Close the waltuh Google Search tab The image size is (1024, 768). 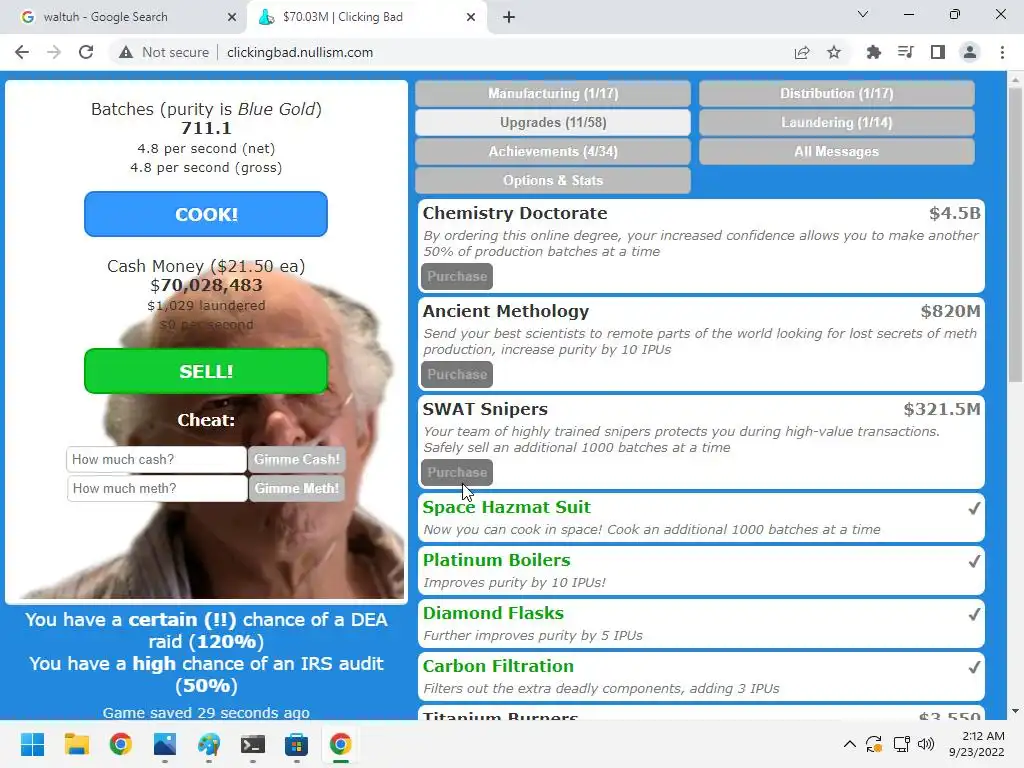pos(232,17)
